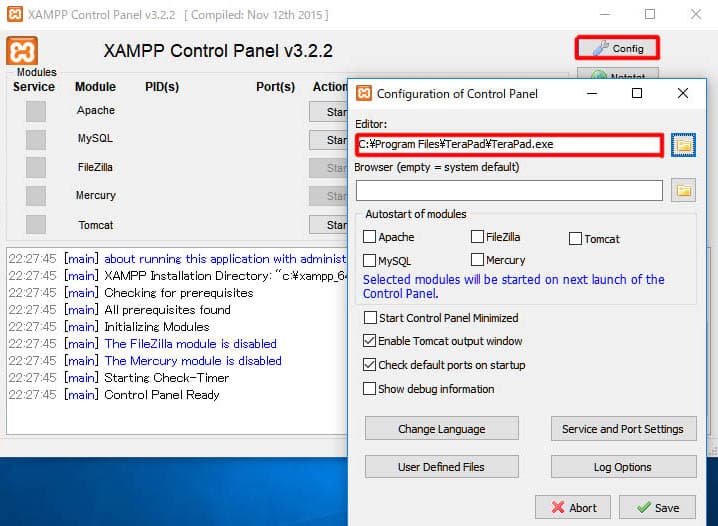This screenshot has height=526, width=718.
Task: Enable Apache autostart checkbox
Action: tap(369, 237)
